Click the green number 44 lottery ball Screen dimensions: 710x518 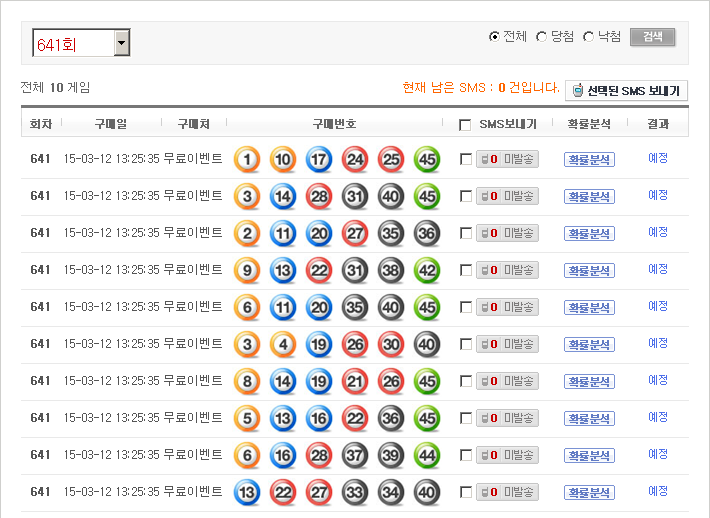427,455
